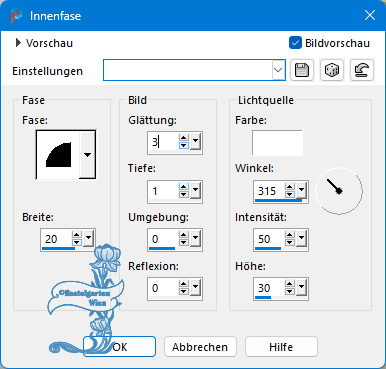Decrease Umgebung with down arrow
Viewport: 386px width, 369px height.
(x=184, y=243)
